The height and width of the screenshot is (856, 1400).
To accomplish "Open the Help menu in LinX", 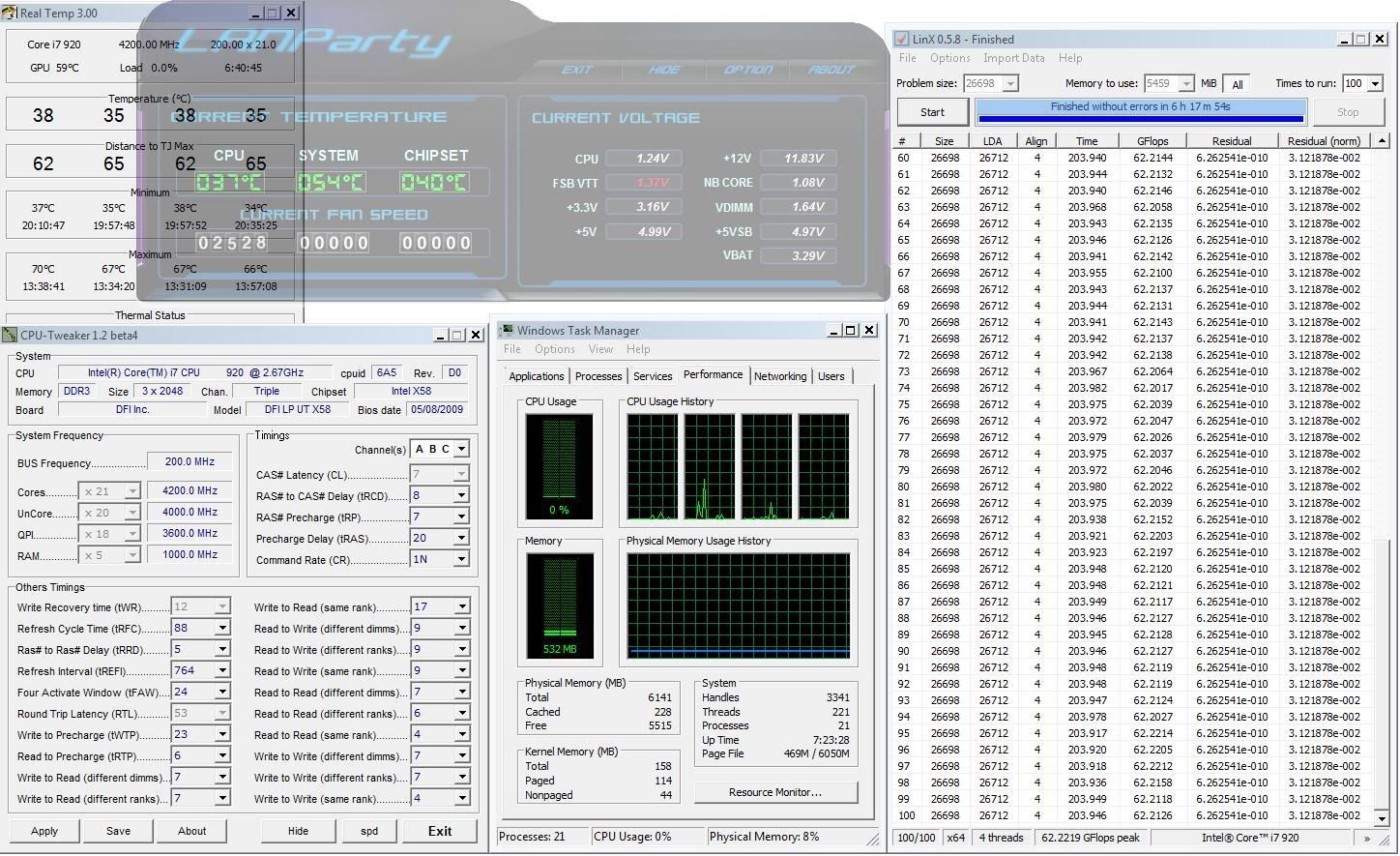I will (x=1070, y=58).
